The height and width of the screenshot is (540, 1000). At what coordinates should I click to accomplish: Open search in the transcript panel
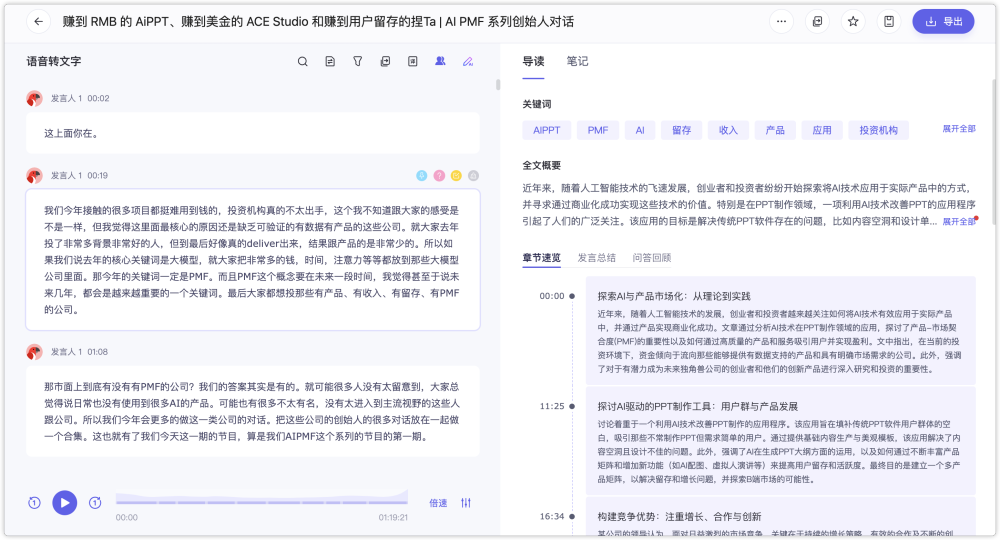coord(303,62)
